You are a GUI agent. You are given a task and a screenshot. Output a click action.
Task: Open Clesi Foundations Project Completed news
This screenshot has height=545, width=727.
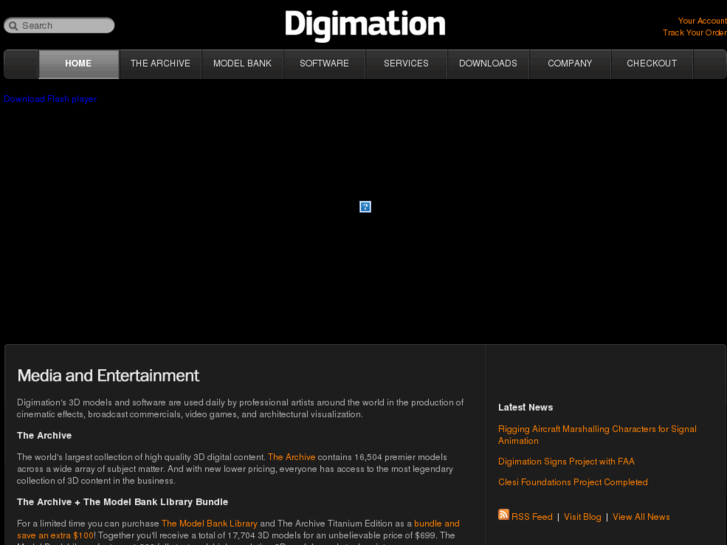tap(573, 482)
